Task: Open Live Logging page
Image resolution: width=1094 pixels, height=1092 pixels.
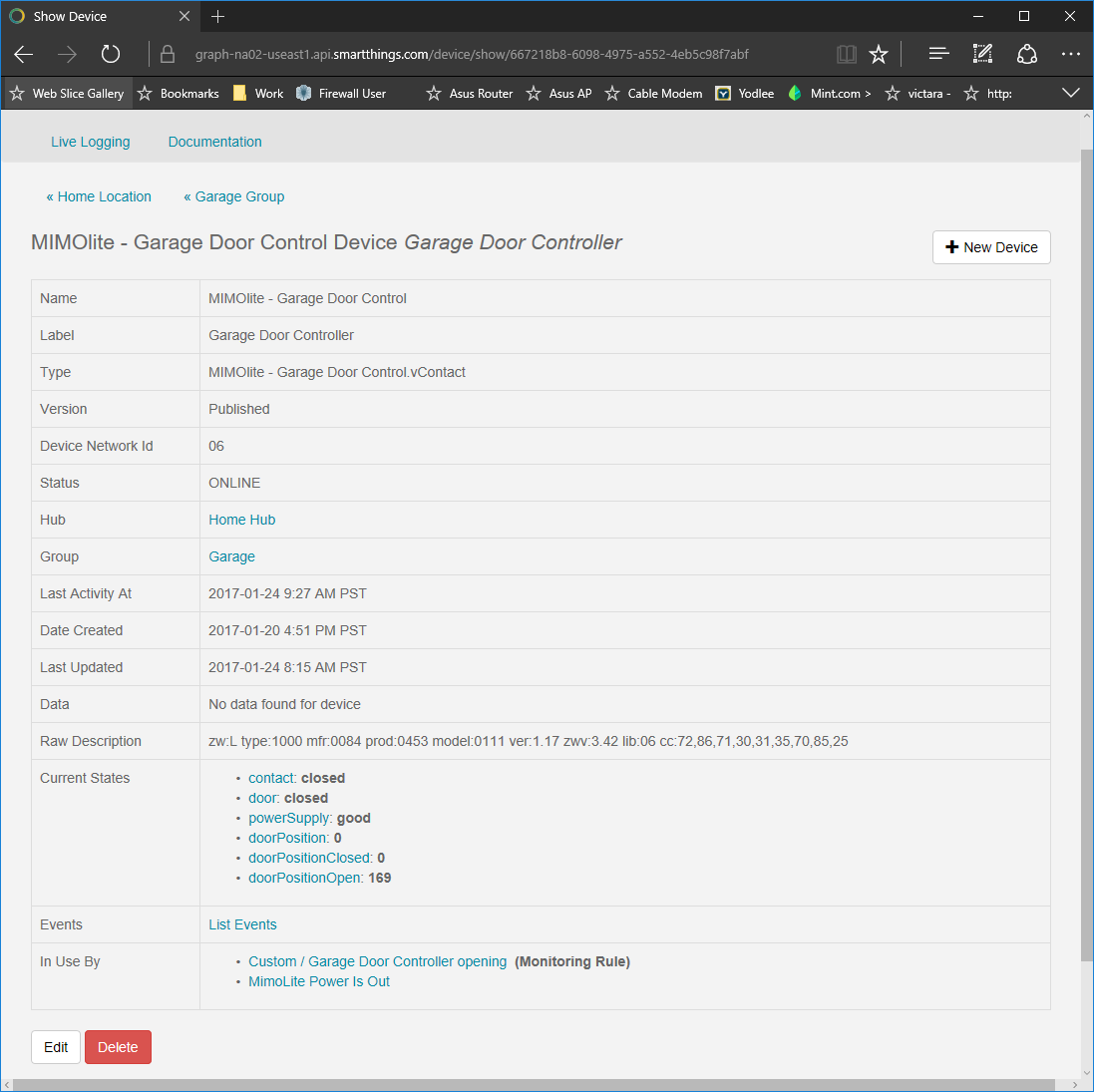Action: (90, 142)
